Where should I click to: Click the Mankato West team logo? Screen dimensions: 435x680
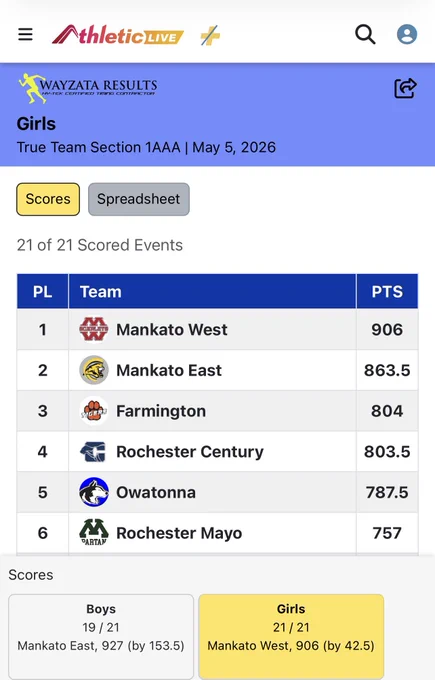coord(94,329)
